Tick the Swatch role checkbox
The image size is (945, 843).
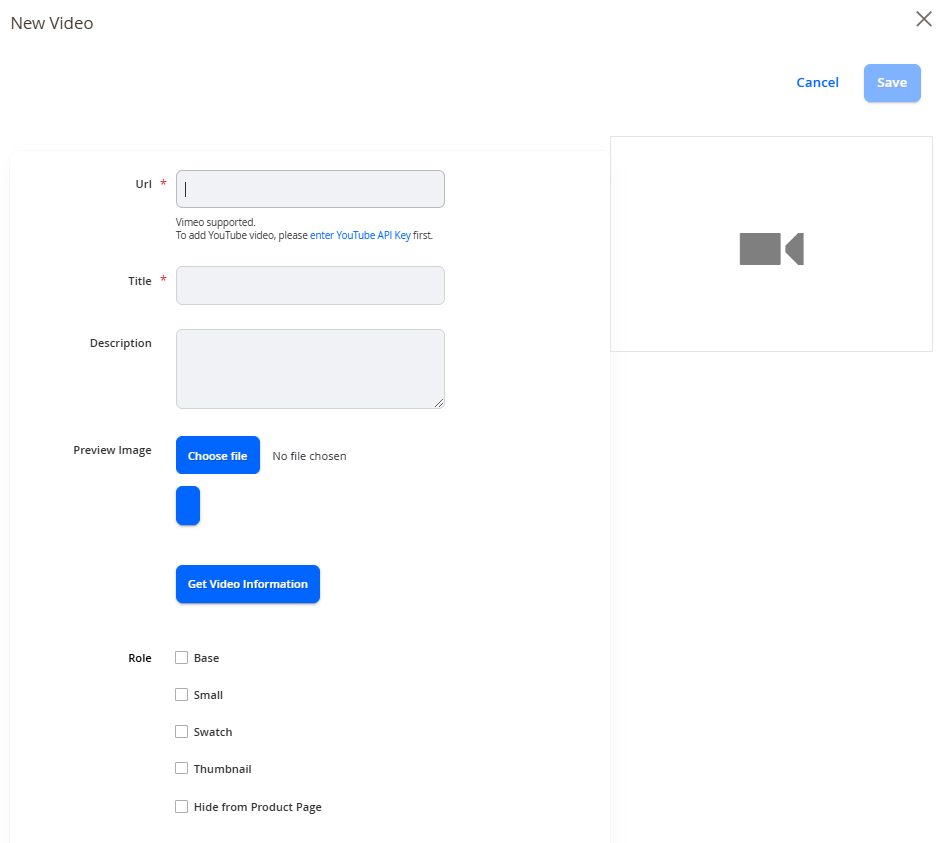coord(181,732)
